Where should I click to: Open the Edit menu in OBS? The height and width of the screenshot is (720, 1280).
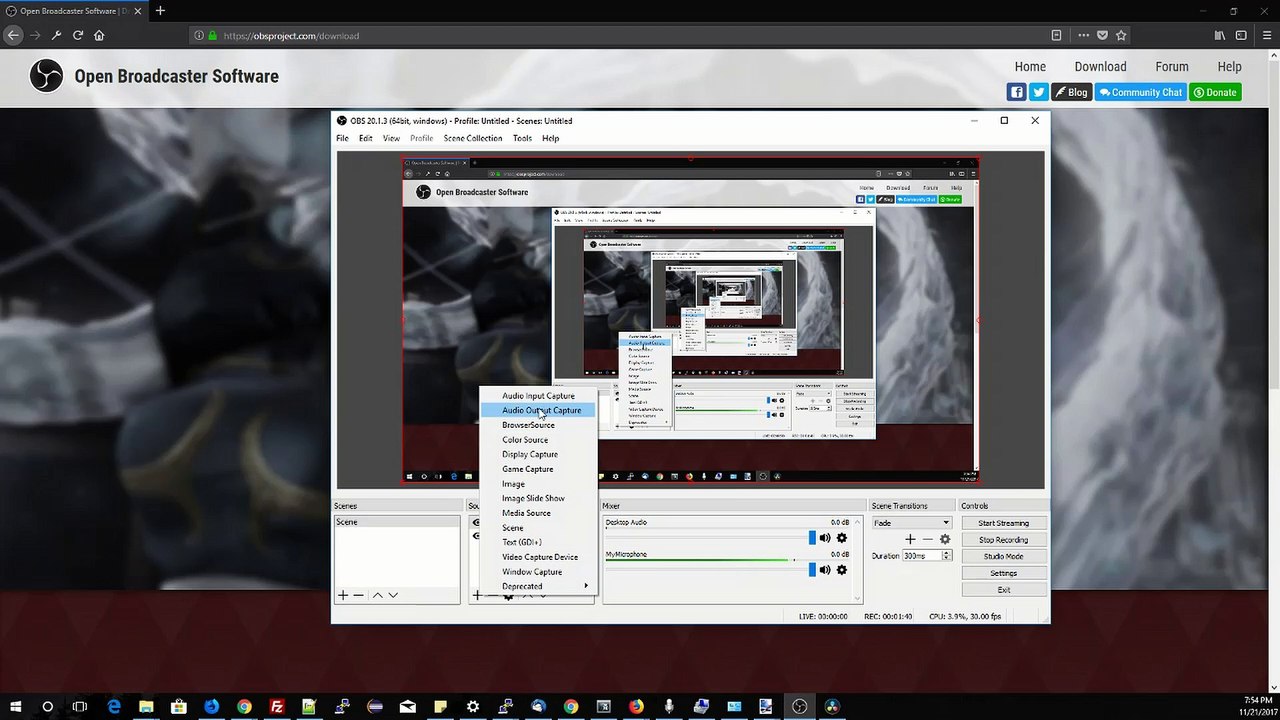[366, 138]
